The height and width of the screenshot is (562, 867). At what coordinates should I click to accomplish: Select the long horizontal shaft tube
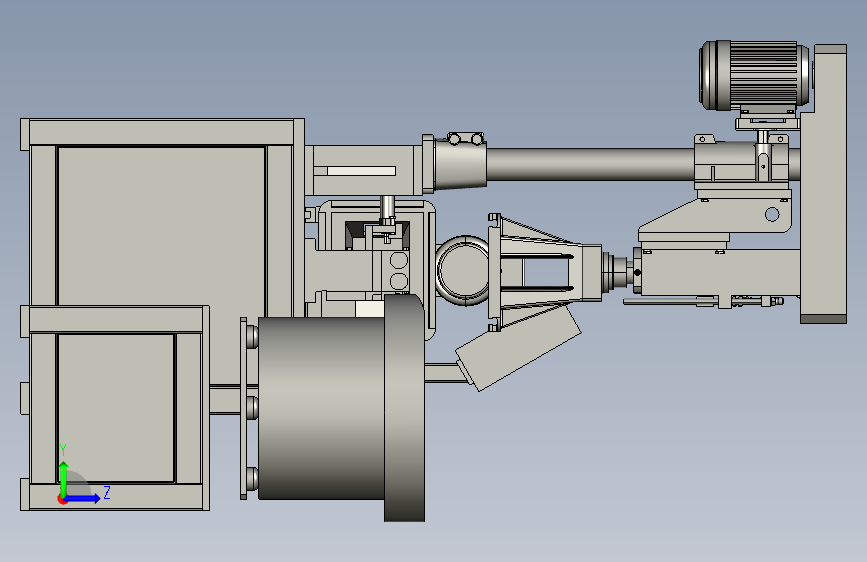point(590,164)
